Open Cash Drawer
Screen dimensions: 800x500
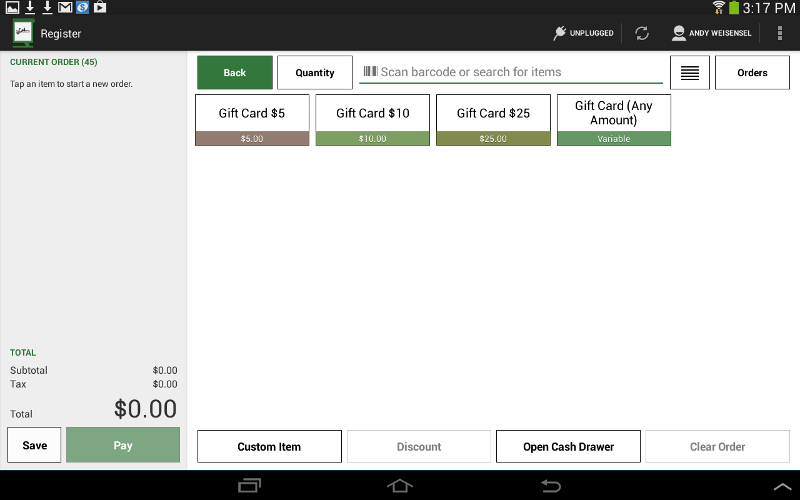568,447
